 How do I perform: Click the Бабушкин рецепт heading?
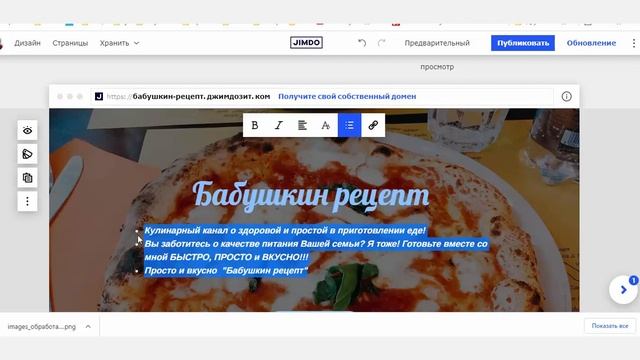[x=311, y=195]
